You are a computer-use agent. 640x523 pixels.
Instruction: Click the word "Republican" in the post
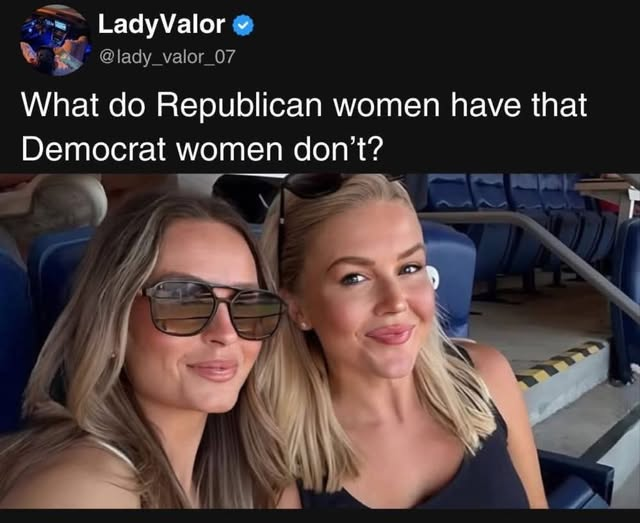click(x=239, y=106)
